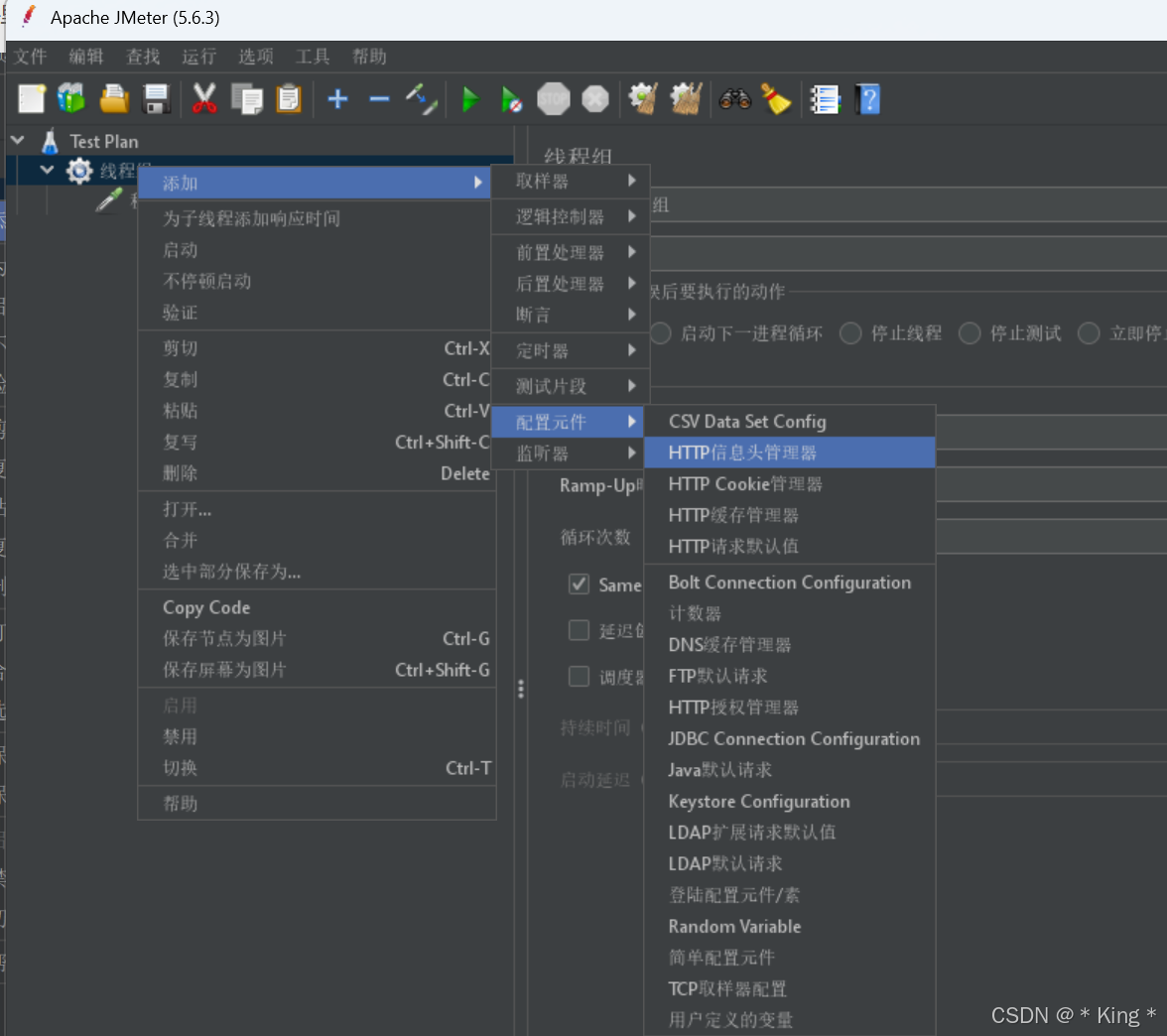Screen dimensions: 1167x1036
Task: Click 帮助 at context menu bottom
Action: click(318, 804)
